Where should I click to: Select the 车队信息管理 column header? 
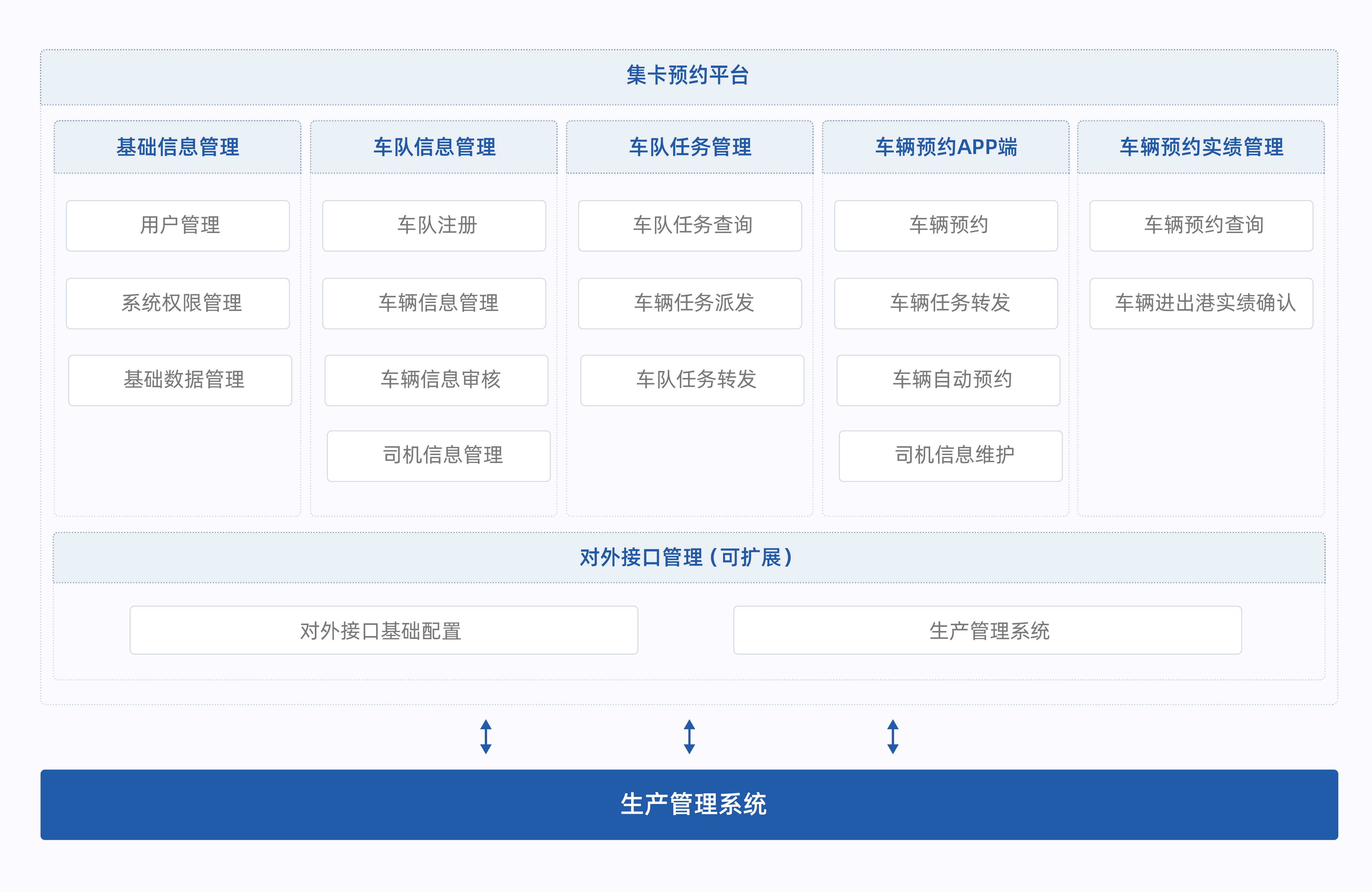(x=434, y=147)
